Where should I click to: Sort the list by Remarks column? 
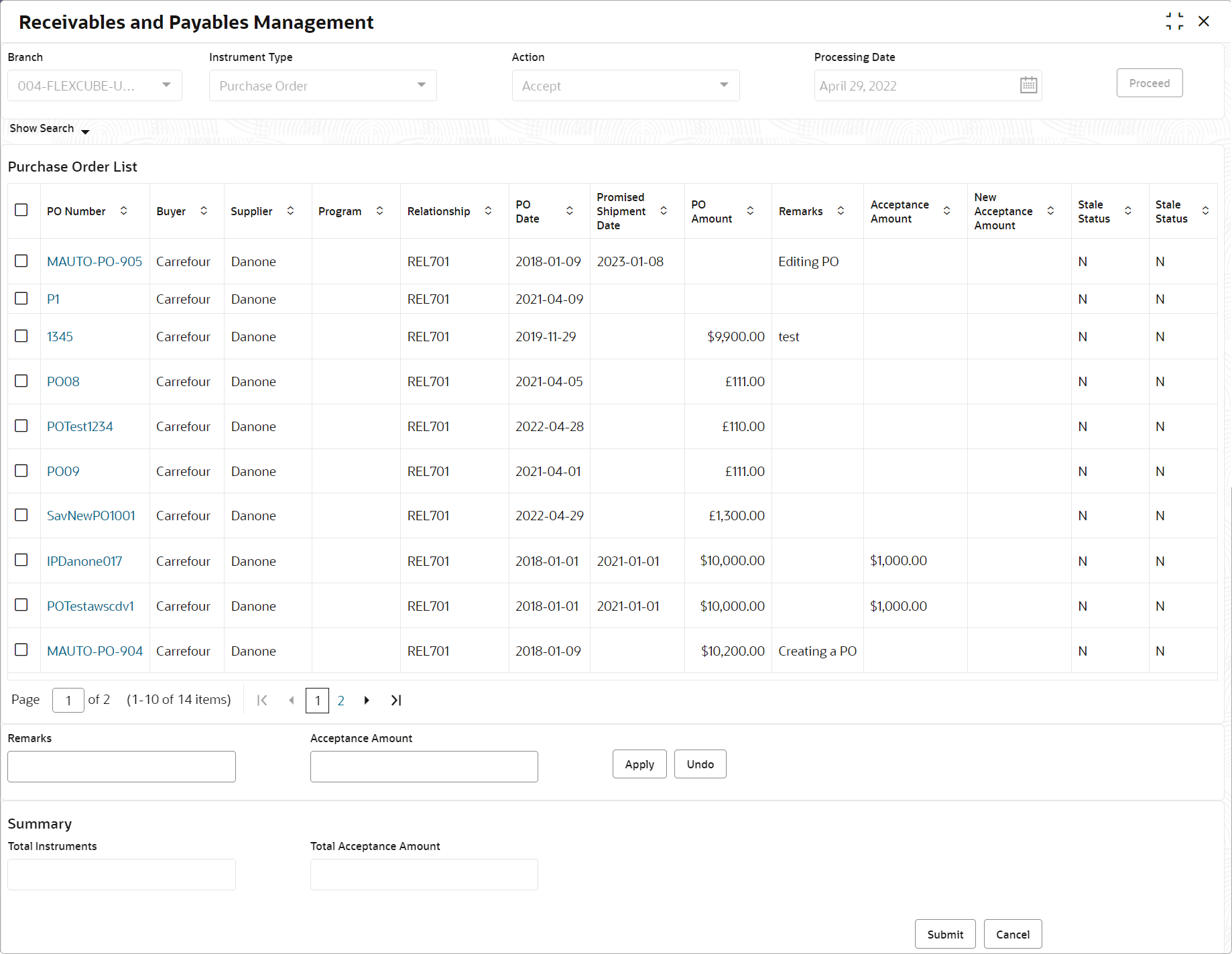coord(841,211)
